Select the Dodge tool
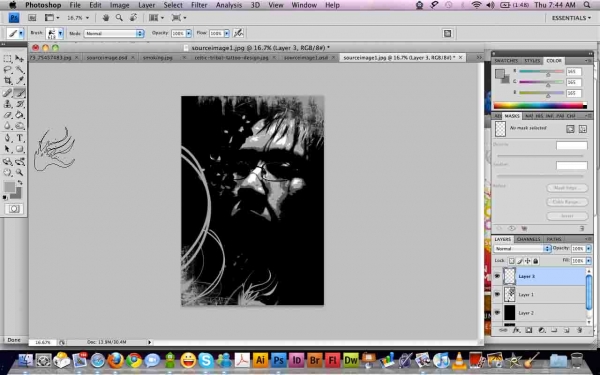The image size is (600, 375). tap(20, 126)
